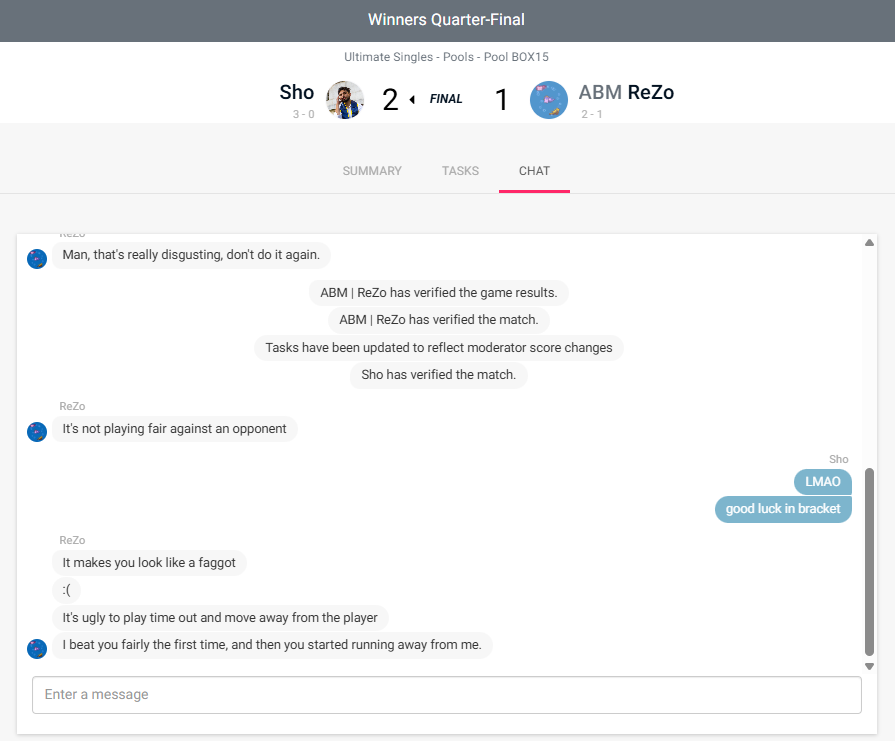
Task: Click Sho's score of 2
Action: (390, 100)
